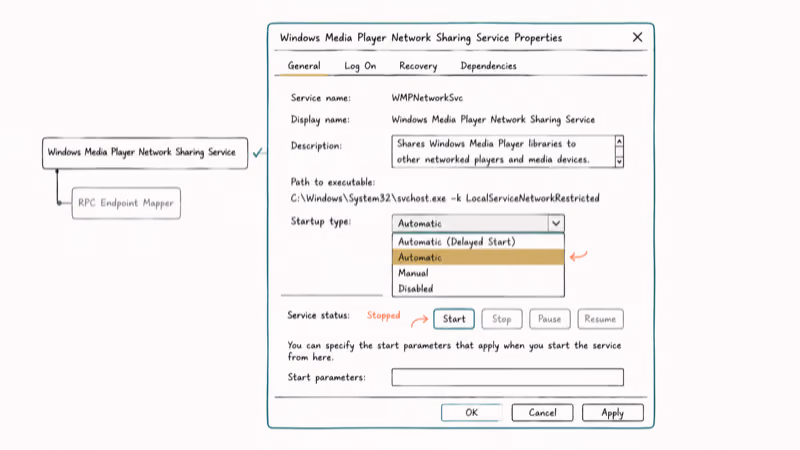
Task: Focus the Start parameters input field
Action: coord(507,377)
